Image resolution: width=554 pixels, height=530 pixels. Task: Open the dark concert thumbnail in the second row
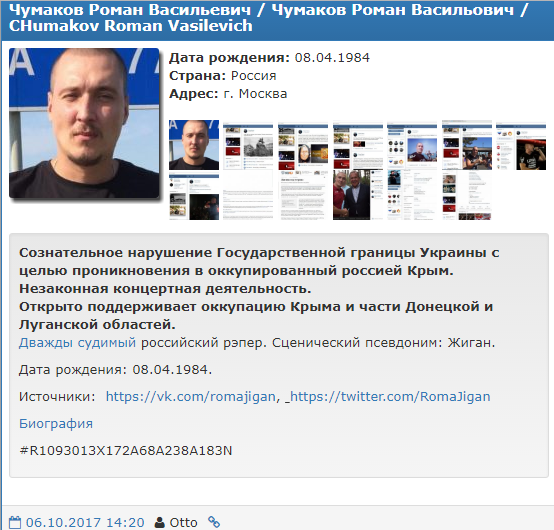(194, 195)
